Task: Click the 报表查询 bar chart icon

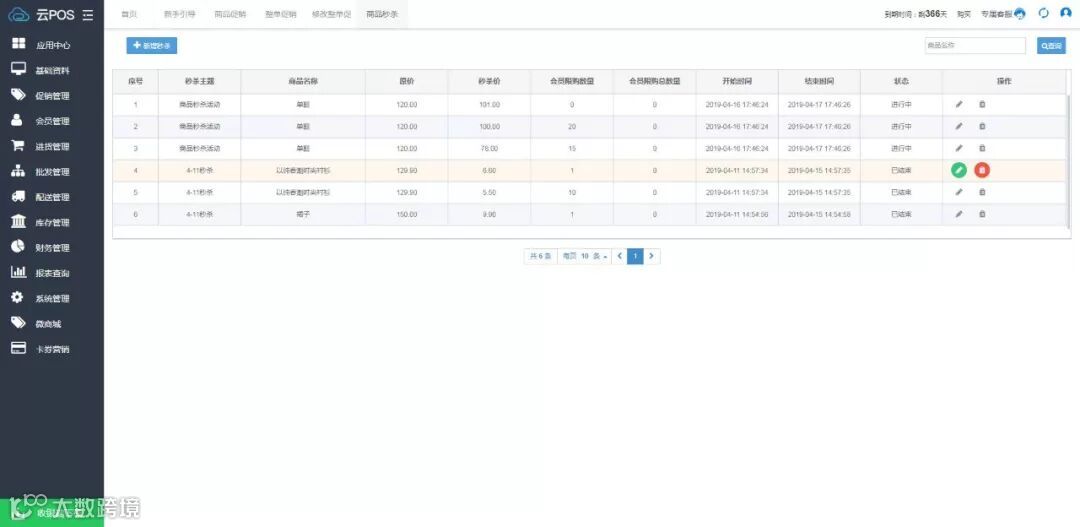Action: click(x=19, y=273)
